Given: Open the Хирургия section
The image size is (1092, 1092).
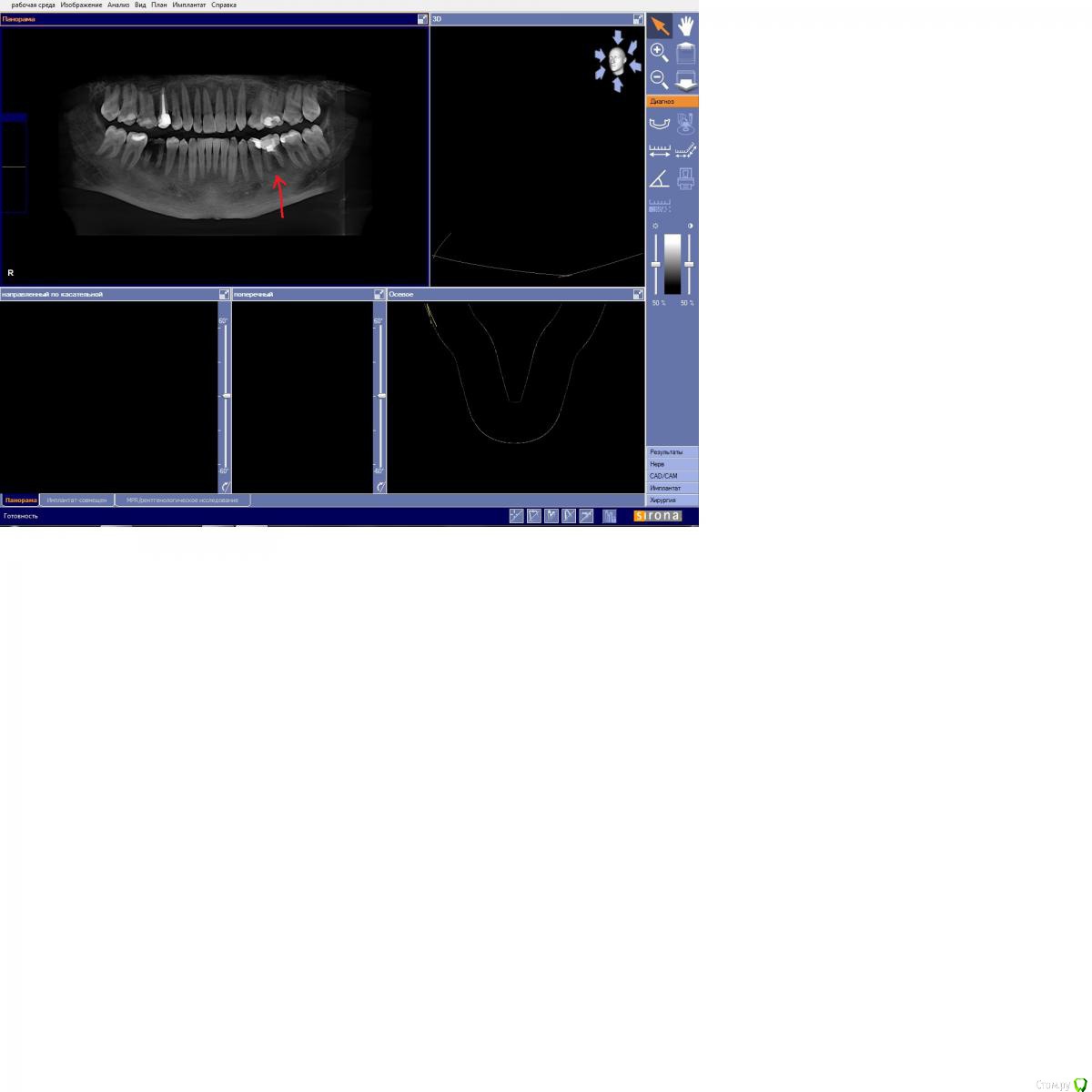Looking at the screenshot, I should [x=672, y=500].
